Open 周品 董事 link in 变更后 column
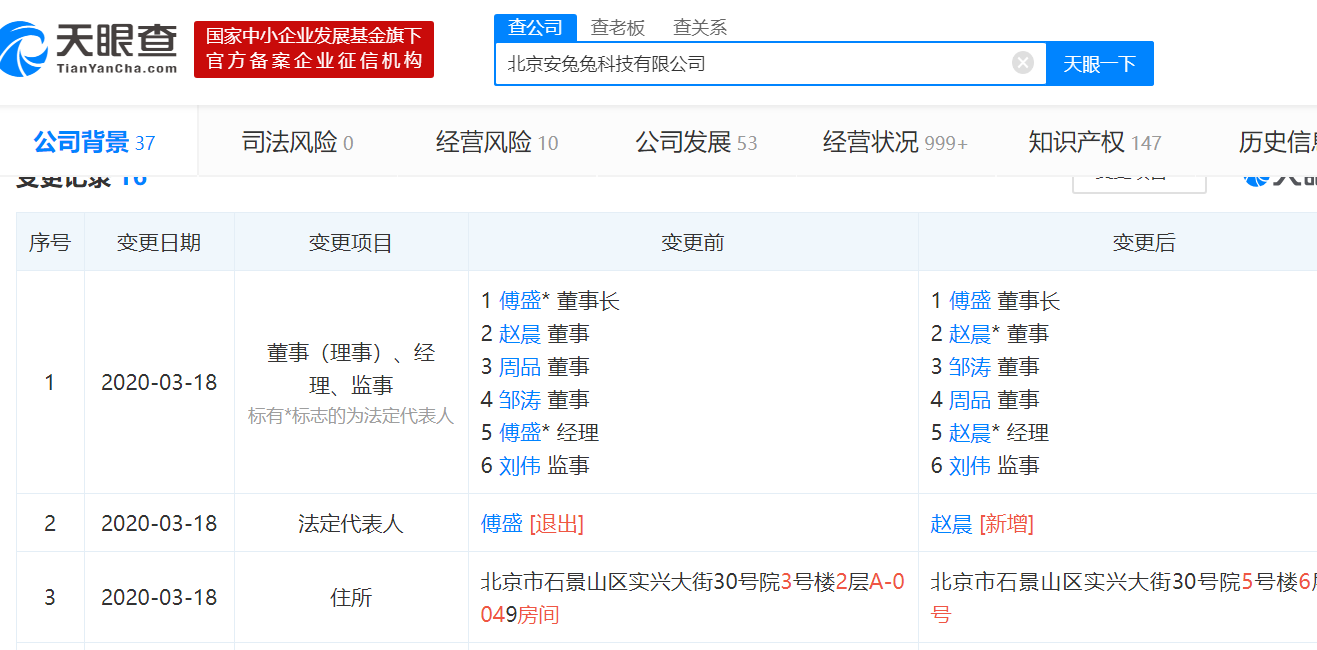Image resolution: width=1317 pixels, height=650 pixels. pyautogui.click(x=970, y=400)
